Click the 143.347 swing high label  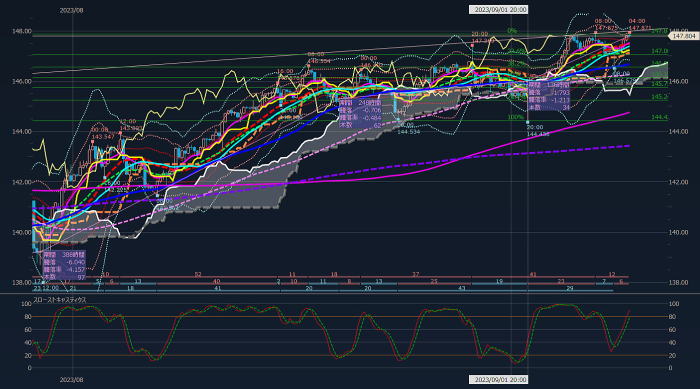[x=103, y=136]
